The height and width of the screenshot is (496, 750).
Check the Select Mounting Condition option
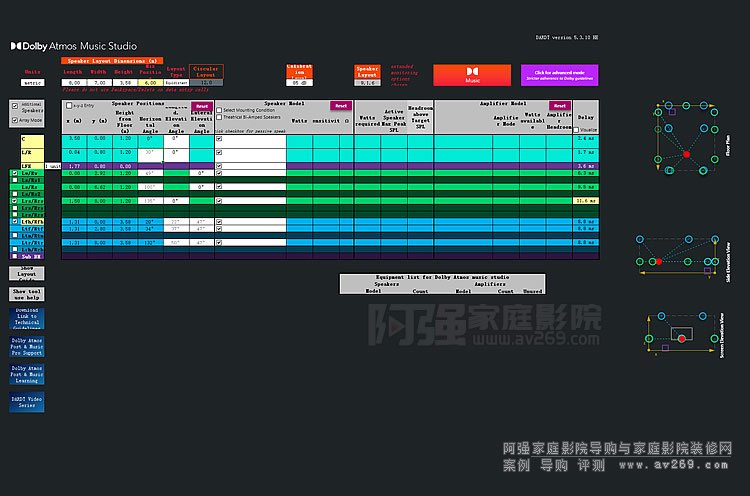pyautogui.click(x=219, y=110)
